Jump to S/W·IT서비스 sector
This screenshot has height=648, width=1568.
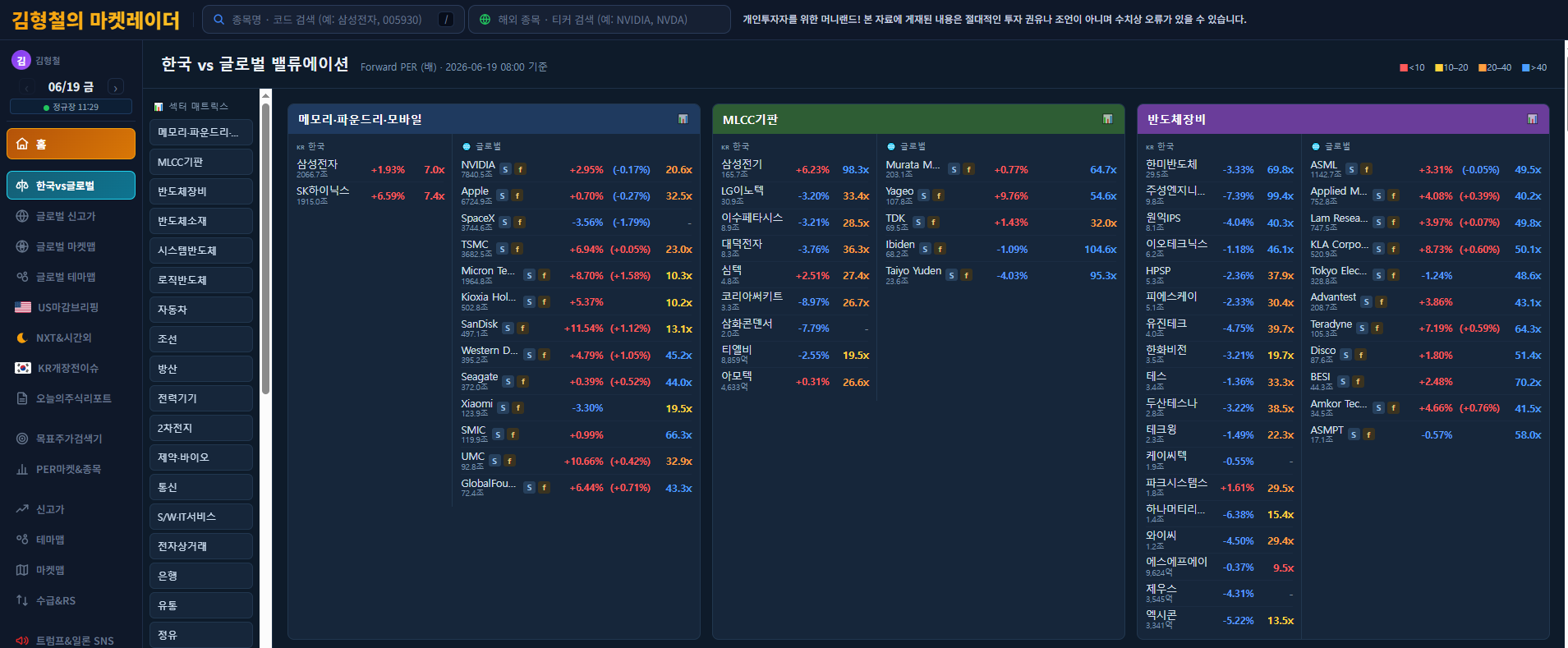[201, 517]
